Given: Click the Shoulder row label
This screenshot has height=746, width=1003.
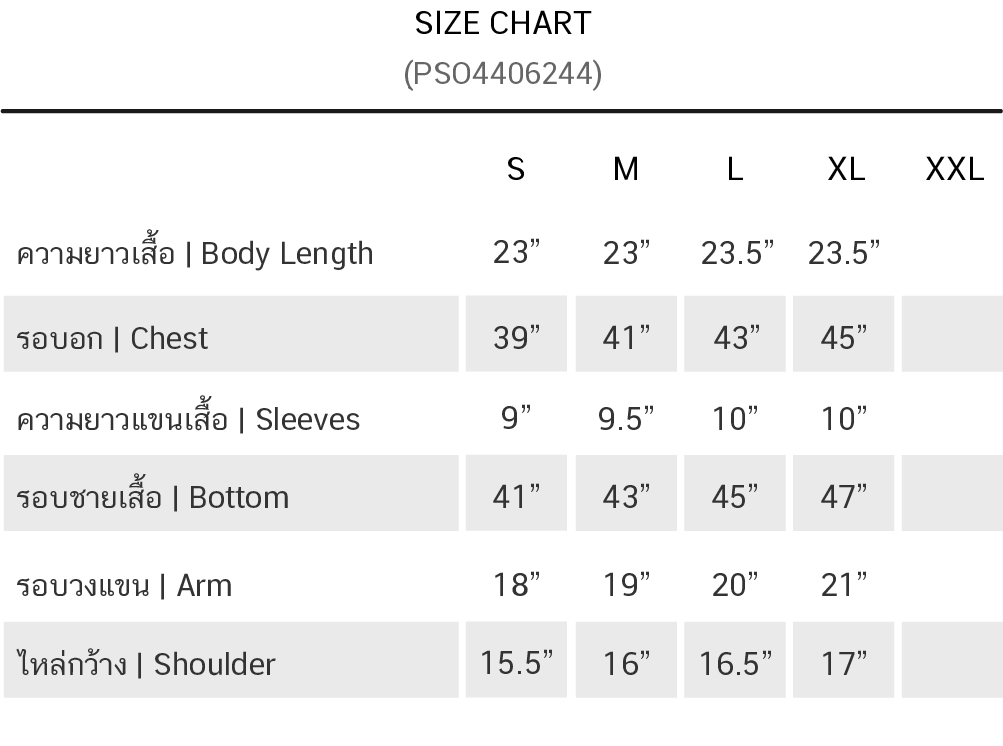Looking at the screenshot, I should [146, 663].
